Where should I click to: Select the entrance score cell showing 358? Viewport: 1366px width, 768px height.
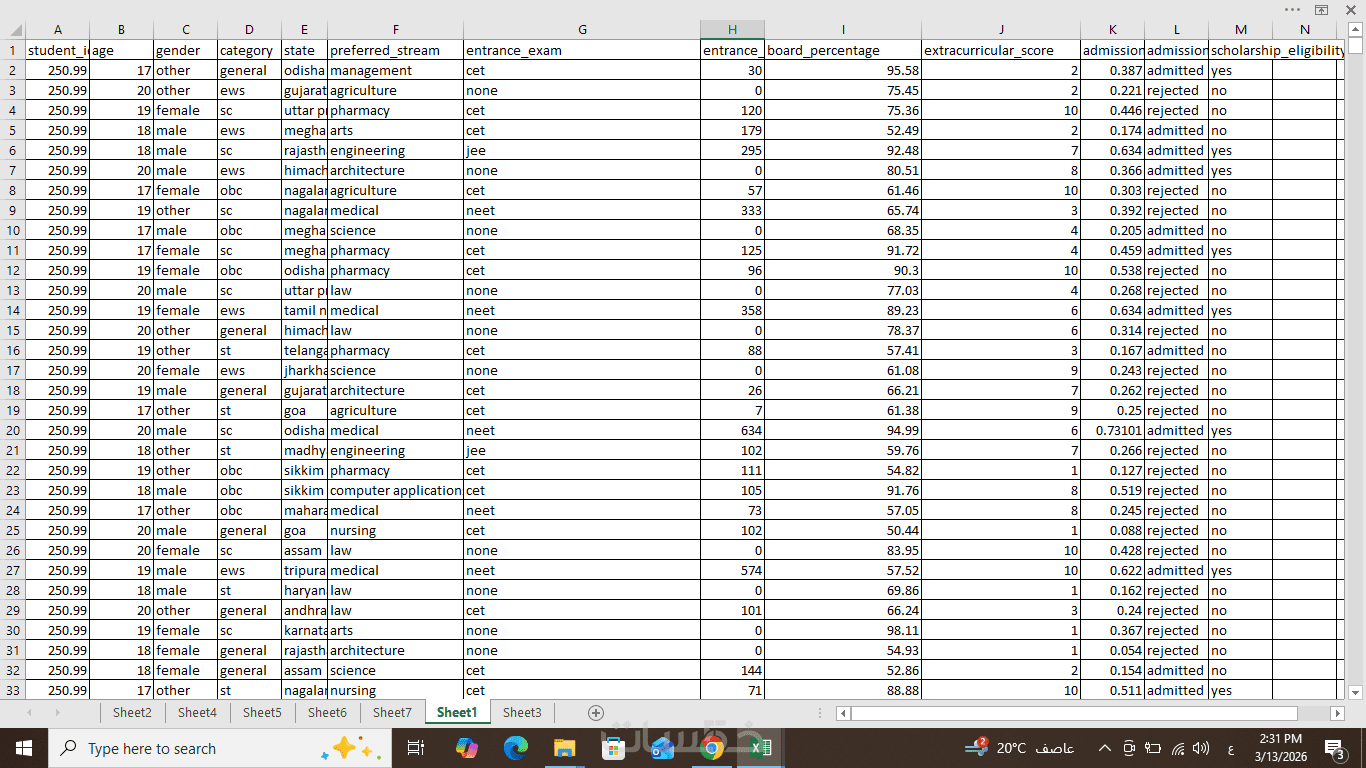[x=733, y=310]
